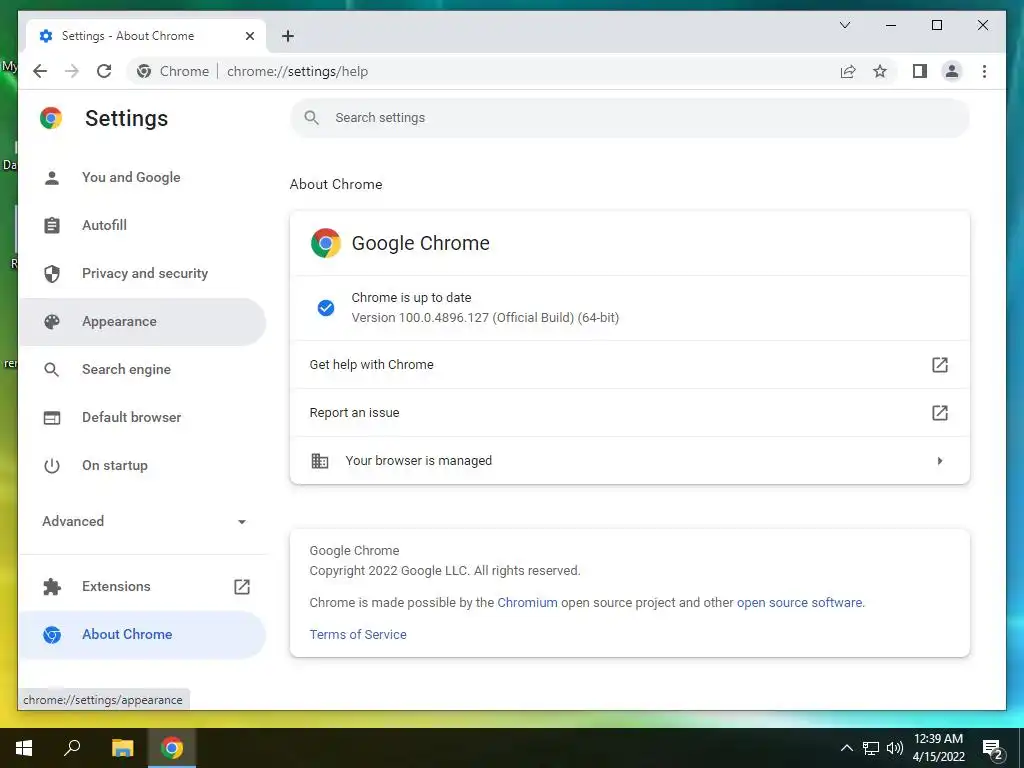Go to Privacy and security
The height and width of the screenshot is (768, 1024).
tap(142, 274)
